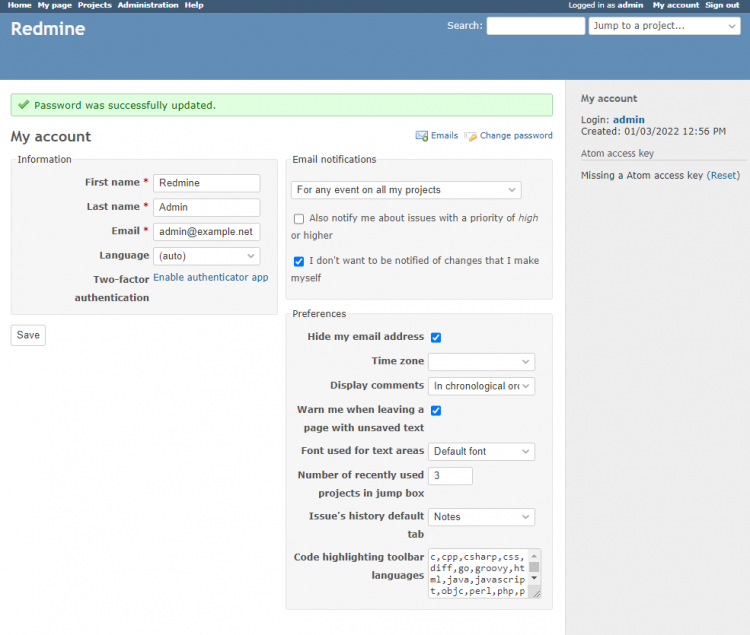Viewport: 750px width, 635px height.
Task: Click scroll-down arrow in code languages textarea
Action: pos(534,578)
